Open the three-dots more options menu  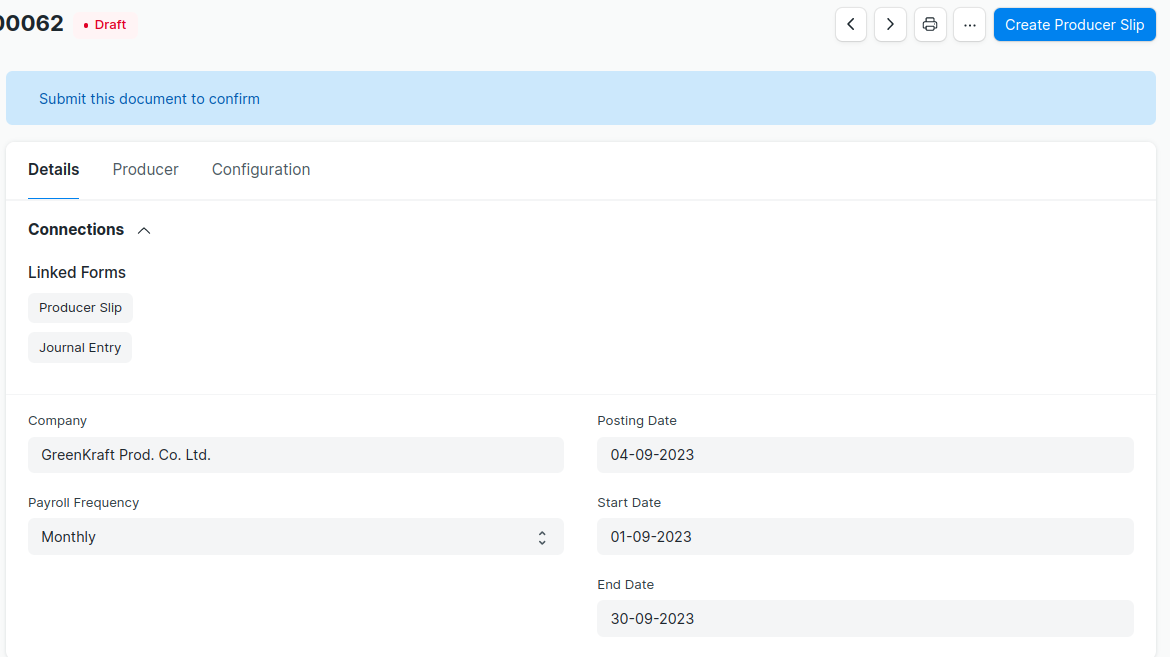(x=969, y=25)
